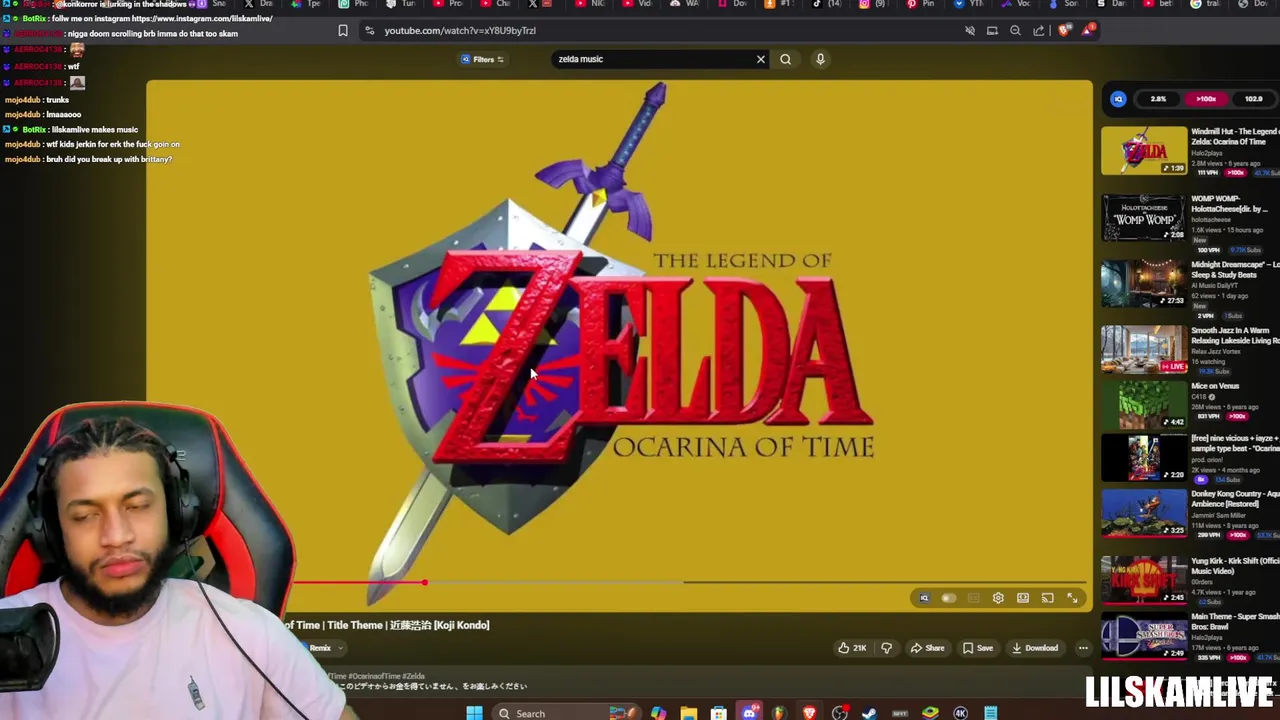Seek along the video progress bar

pyautogui.click(x=688, y=582)
